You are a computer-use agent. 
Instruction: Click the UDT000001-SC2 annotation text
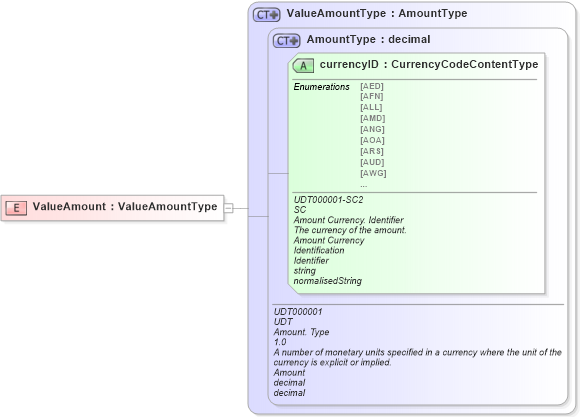(x=328, y=200)
